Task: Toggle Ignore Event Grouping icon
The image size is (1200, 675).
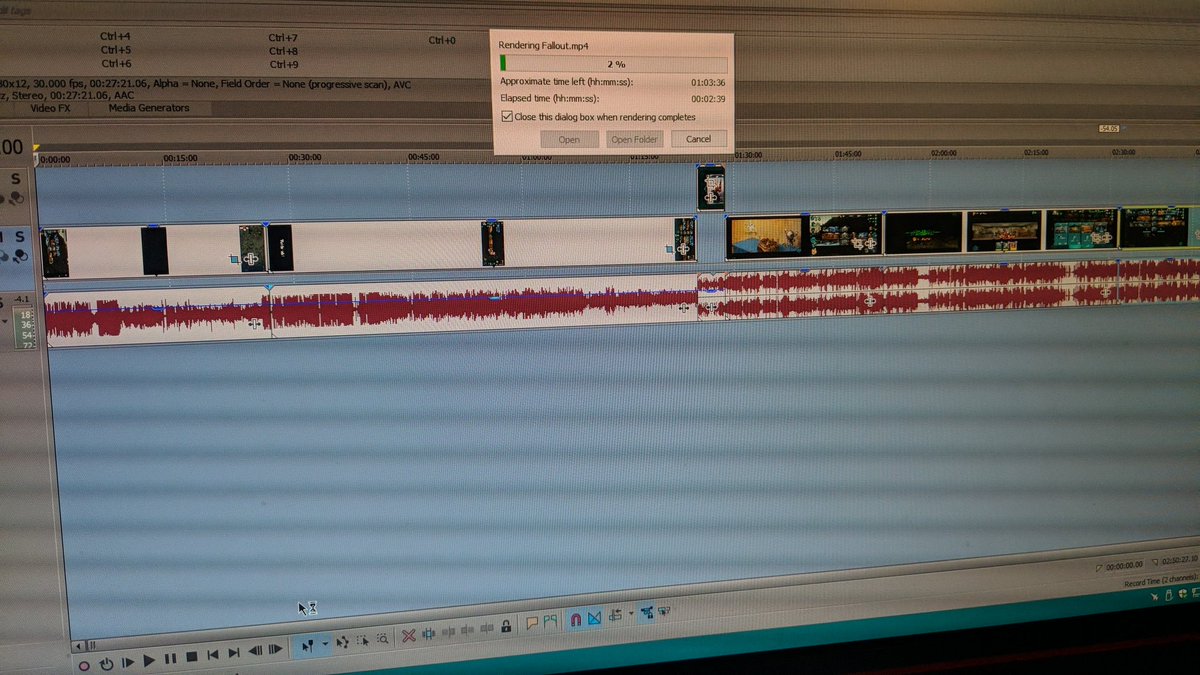Action: (x=664, y=610)
